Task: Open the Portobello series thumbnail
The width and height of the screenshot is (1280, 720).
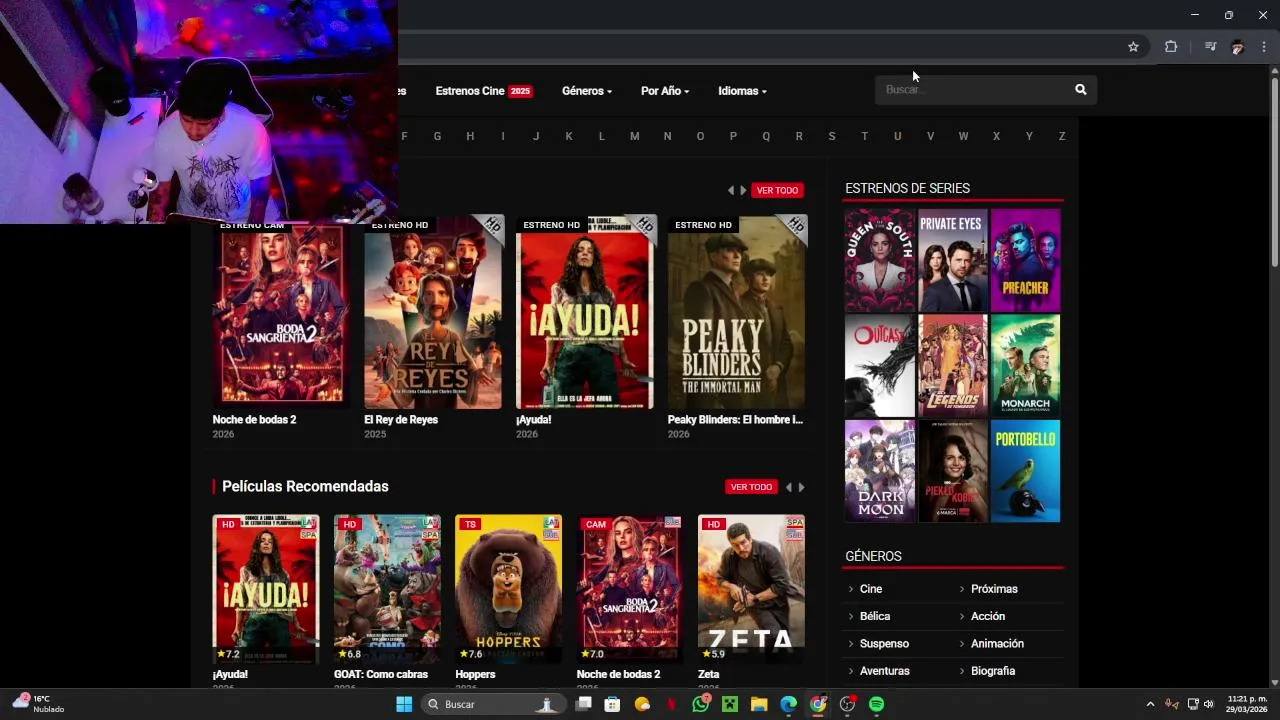Action: point(1026,471)
